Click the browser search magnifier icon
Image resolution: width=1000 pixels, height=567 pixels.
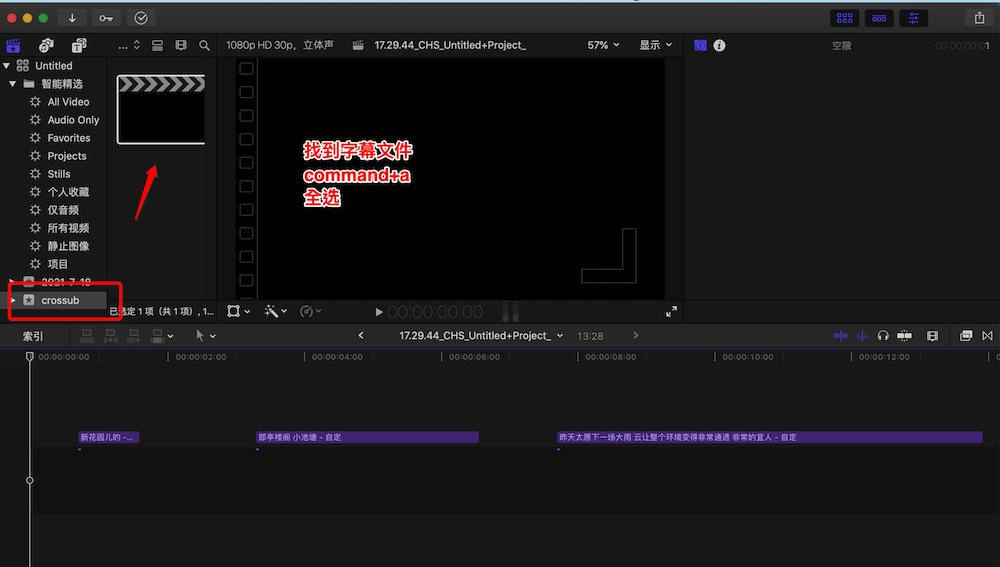coord(204,45)
